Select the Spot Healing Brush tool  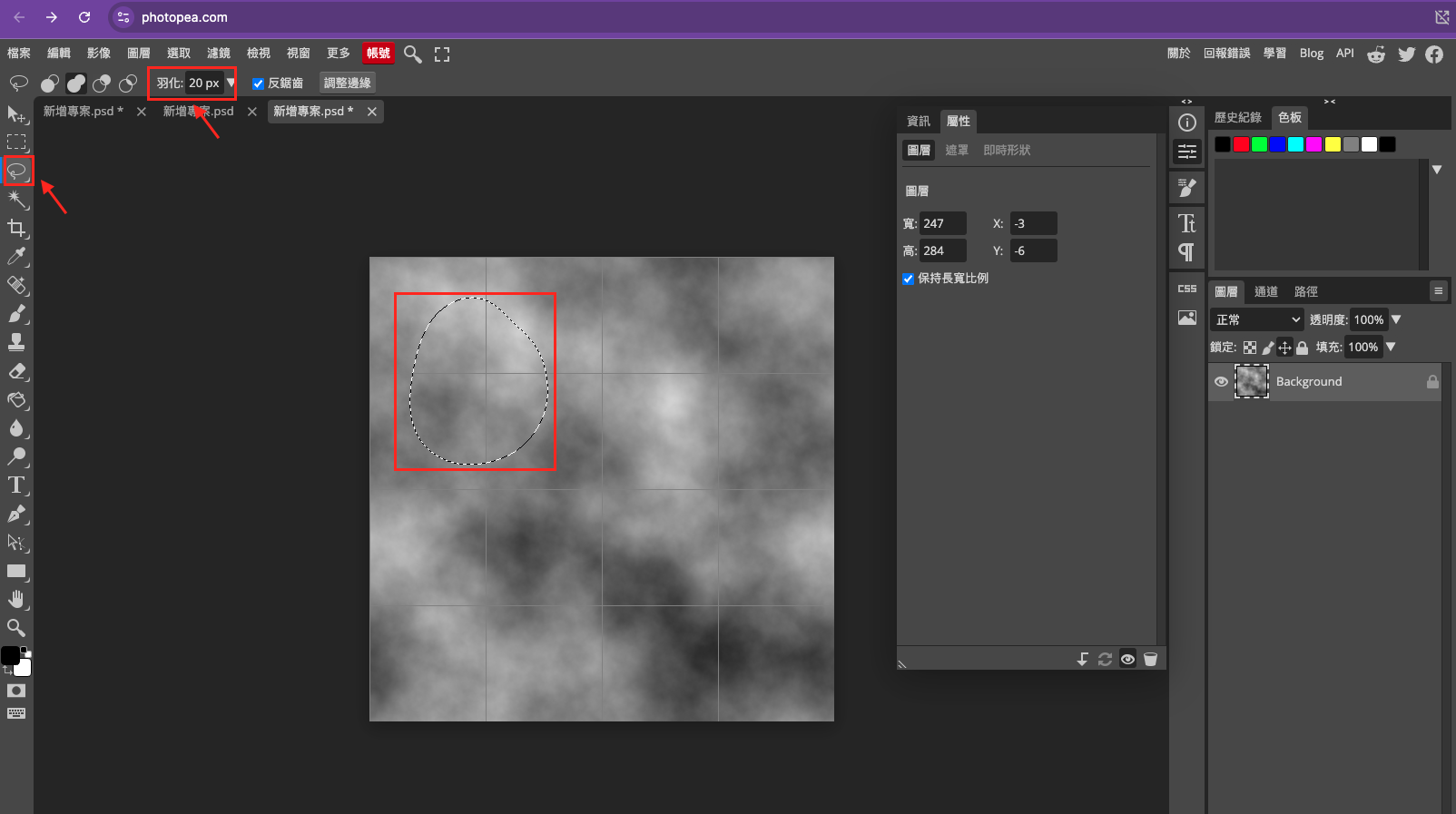16,285
